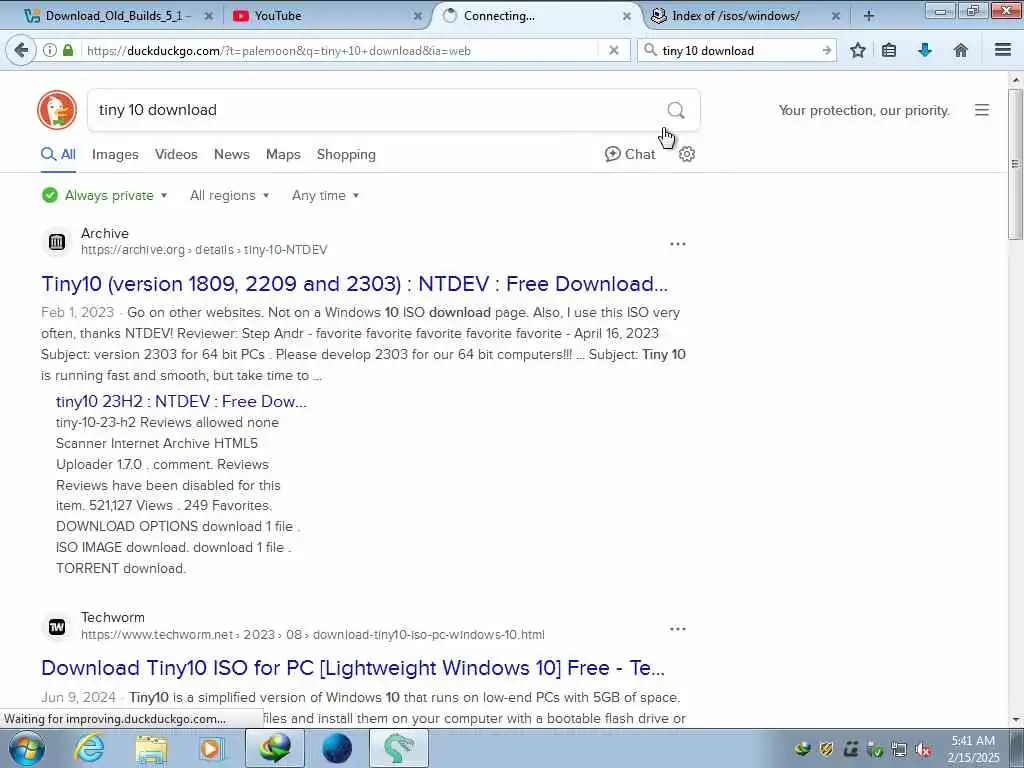Click the Archive site favicon
The height and width of the screenshot is (768, 1024).
(x=57, y=242)
